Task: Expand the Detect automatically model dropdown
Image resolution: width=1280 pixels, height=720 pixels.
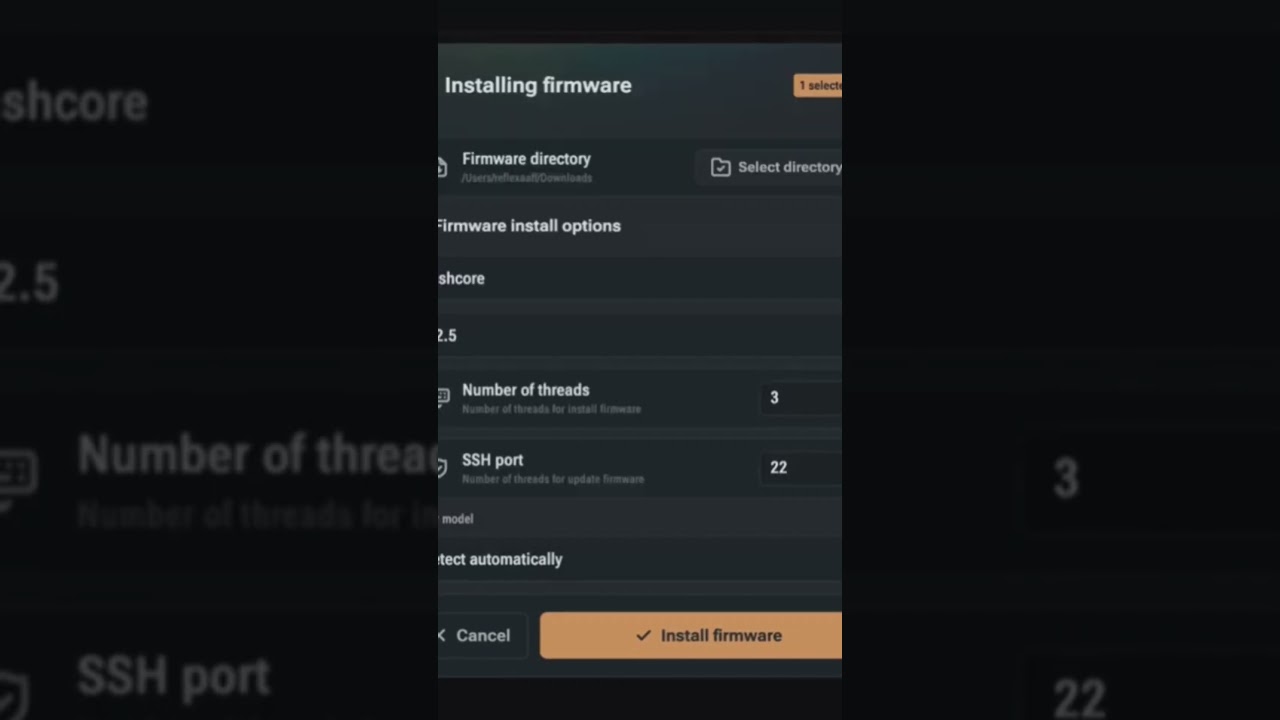Action: pos(640,559)
